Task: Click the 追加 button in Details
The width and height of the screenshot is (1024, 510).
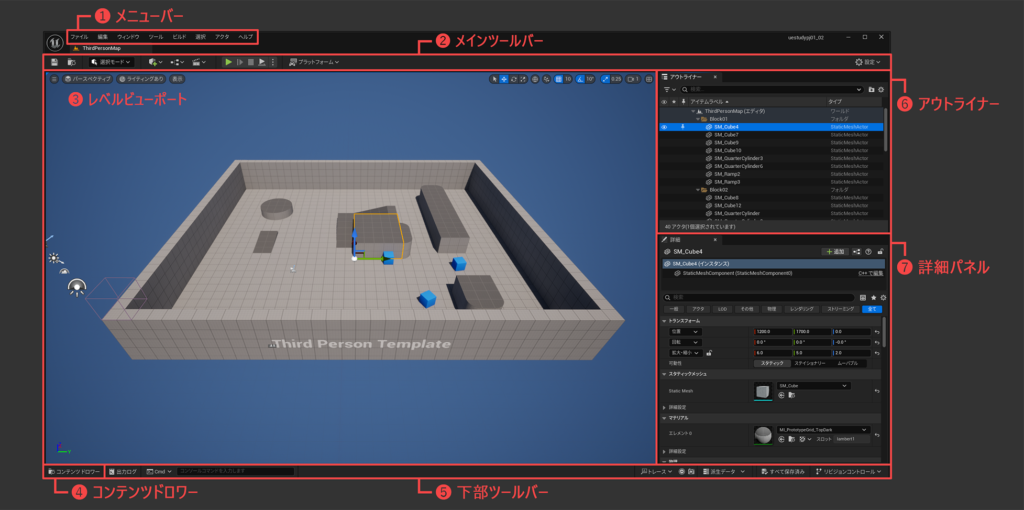Action: (835, 251)
